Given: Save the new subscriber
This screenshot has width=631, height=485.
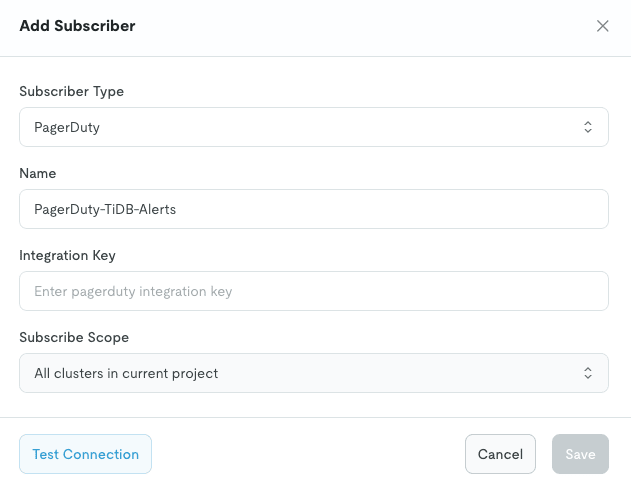Looking at the screenshot, I should pos(580,454).
